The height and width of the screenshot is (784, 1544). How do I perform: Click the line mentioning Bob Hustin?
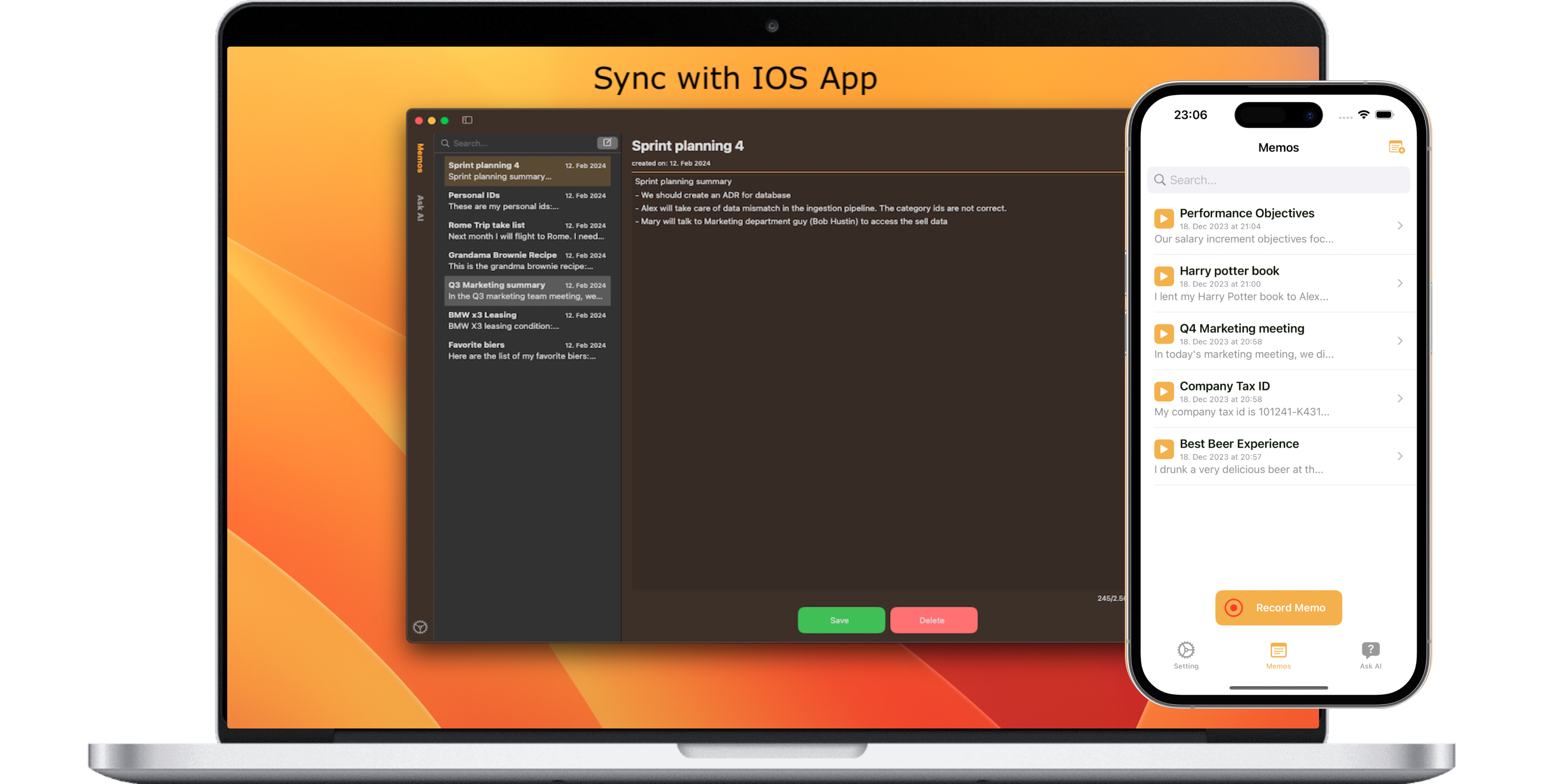791,222
